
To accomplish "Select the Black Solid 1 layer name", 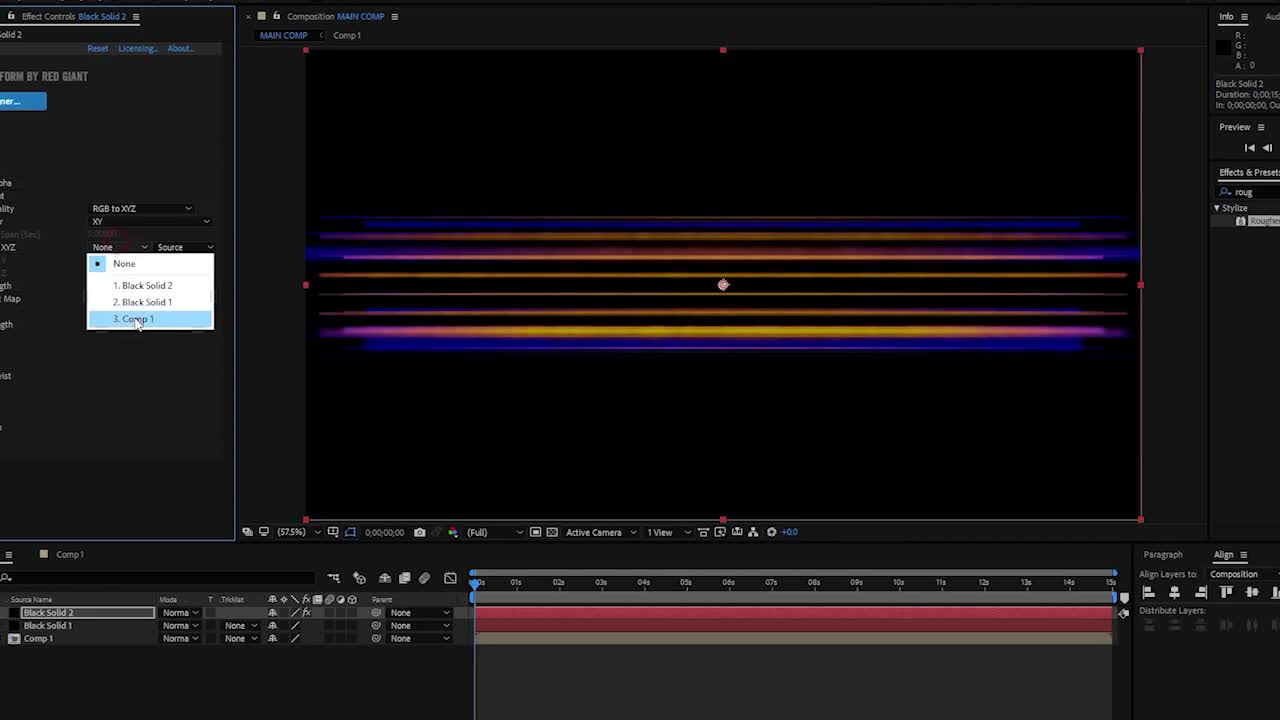I will [48, 626].
